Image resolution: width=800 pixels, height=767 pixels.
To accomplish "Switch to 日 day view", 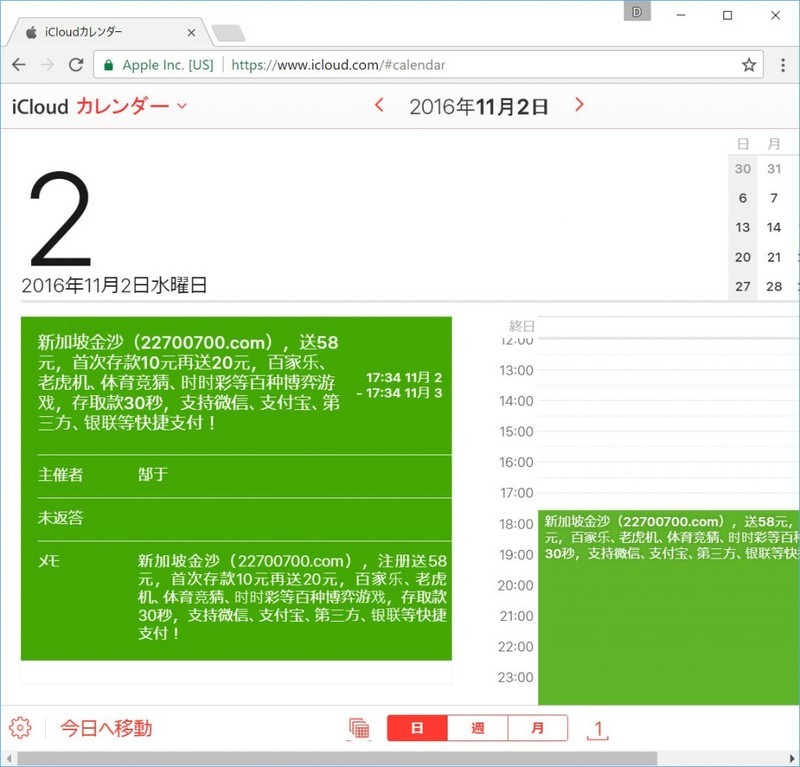I will click(417, 728).
